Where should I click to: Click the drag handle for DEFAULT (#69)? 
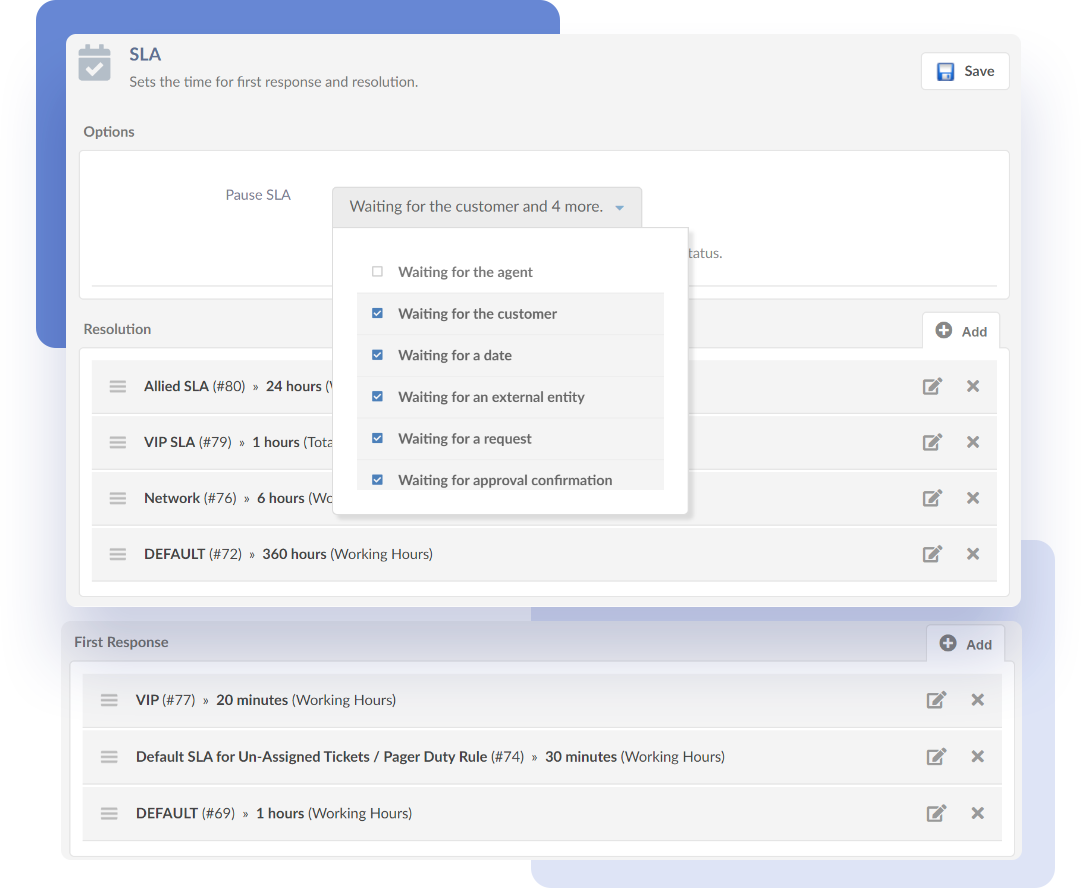109,813
